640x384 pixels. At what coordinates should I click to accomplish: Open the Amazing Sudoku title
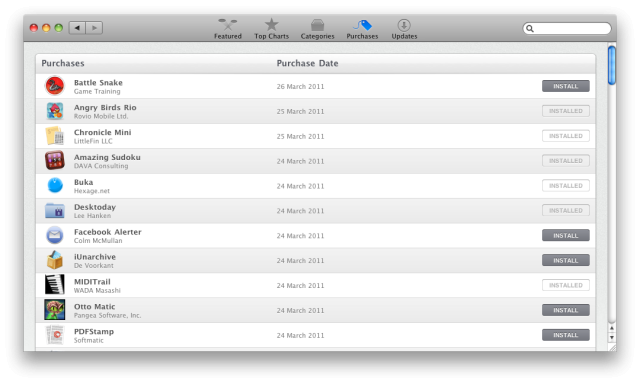pyautogui.click(x=107, y=157)
